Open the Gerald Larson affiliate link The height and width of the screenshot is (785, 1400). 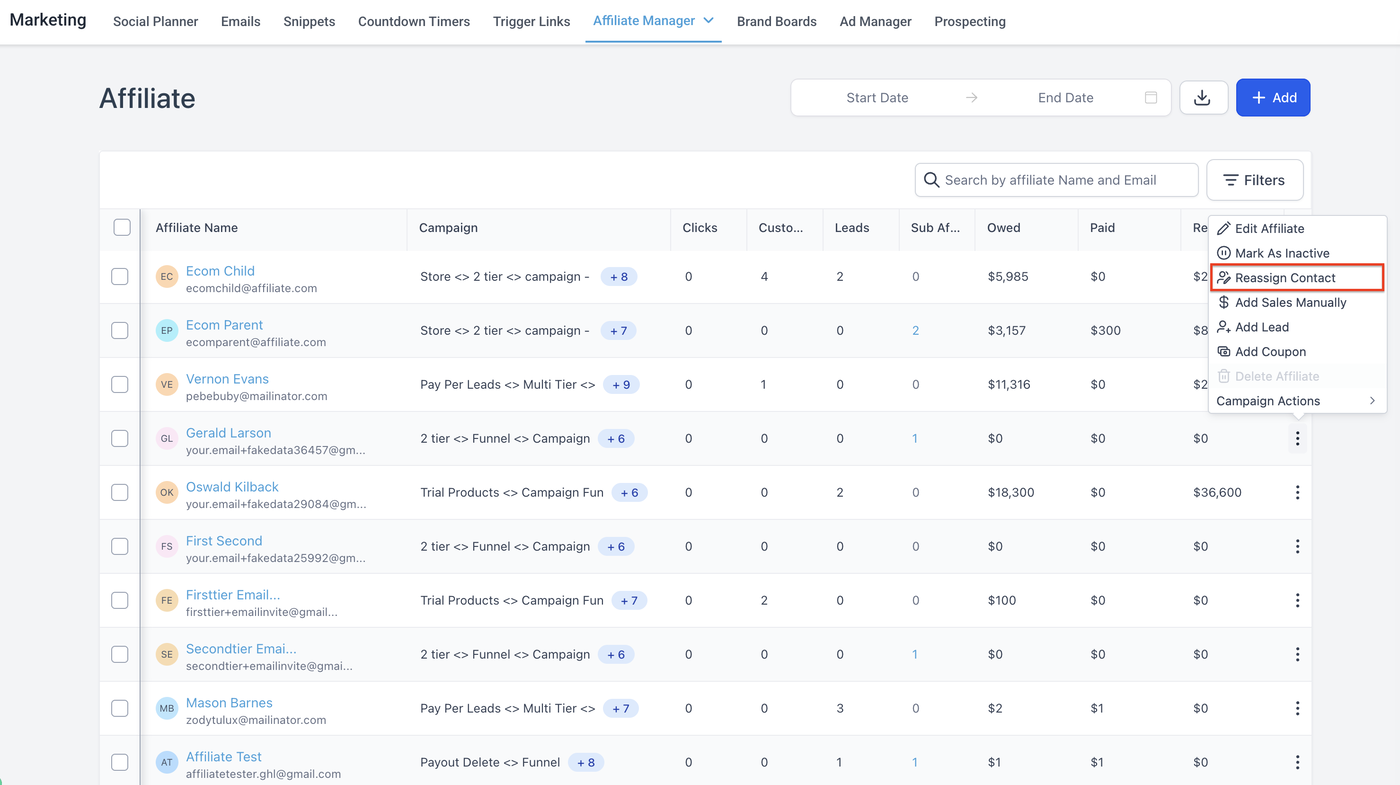(228, 433)
